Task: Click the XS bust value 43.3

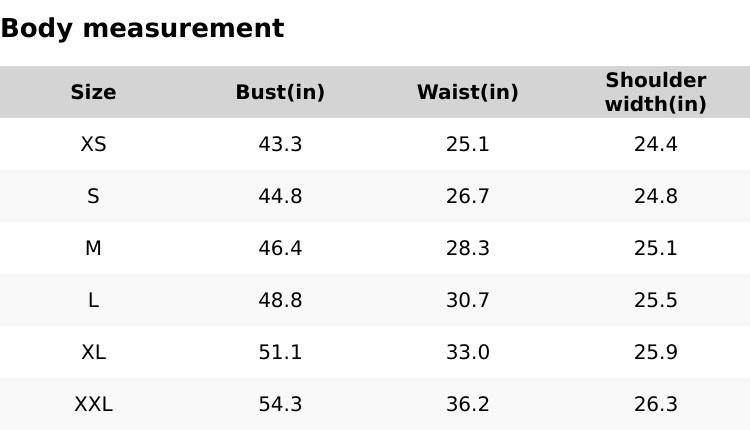Action: pyautogui.click(x=280, y=144)
